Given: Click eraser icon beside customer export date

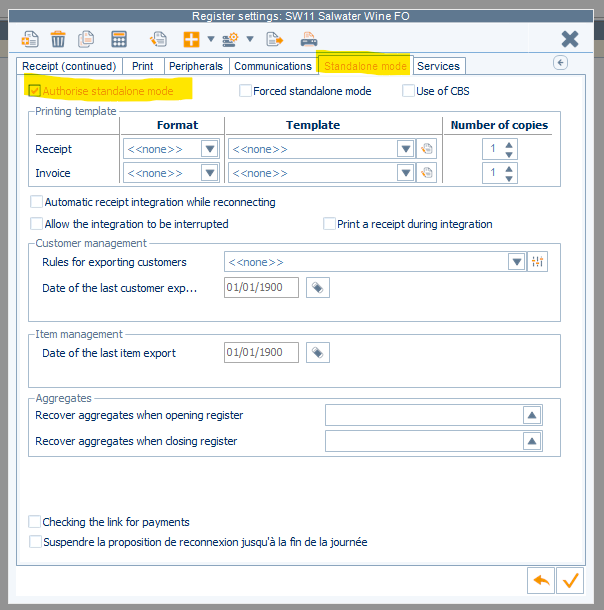Looking at the screenshot, I should click(318, 287).
